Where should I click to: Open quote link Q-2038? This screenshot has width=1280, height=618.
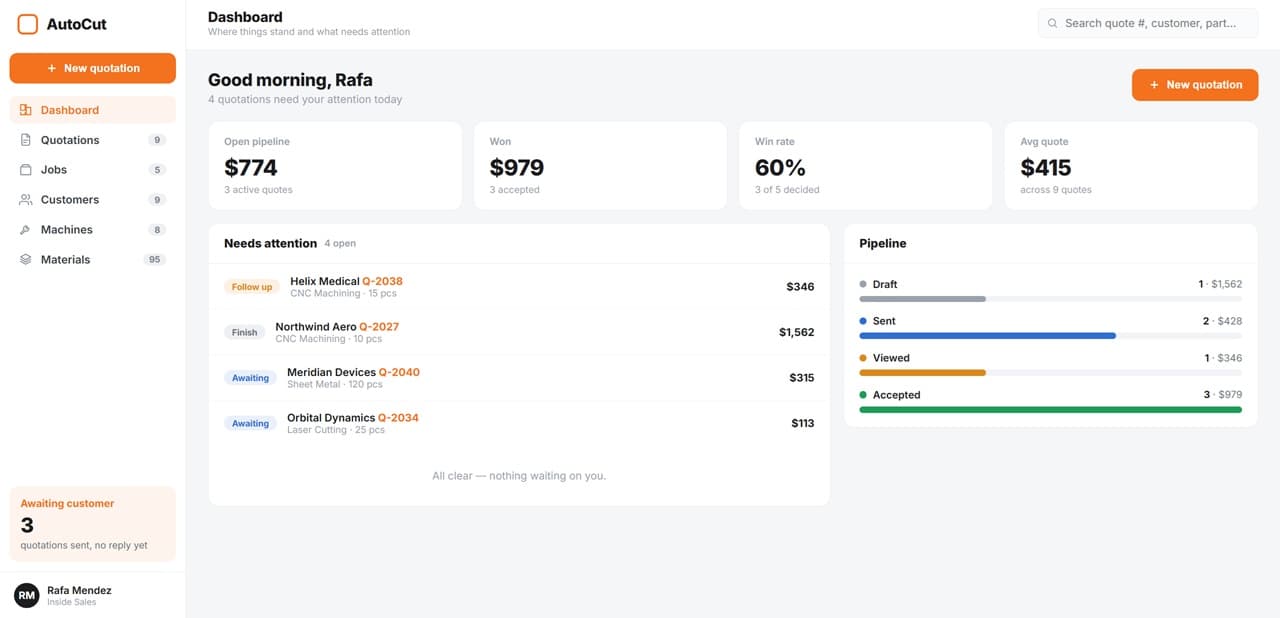click(x=382, y=281)
